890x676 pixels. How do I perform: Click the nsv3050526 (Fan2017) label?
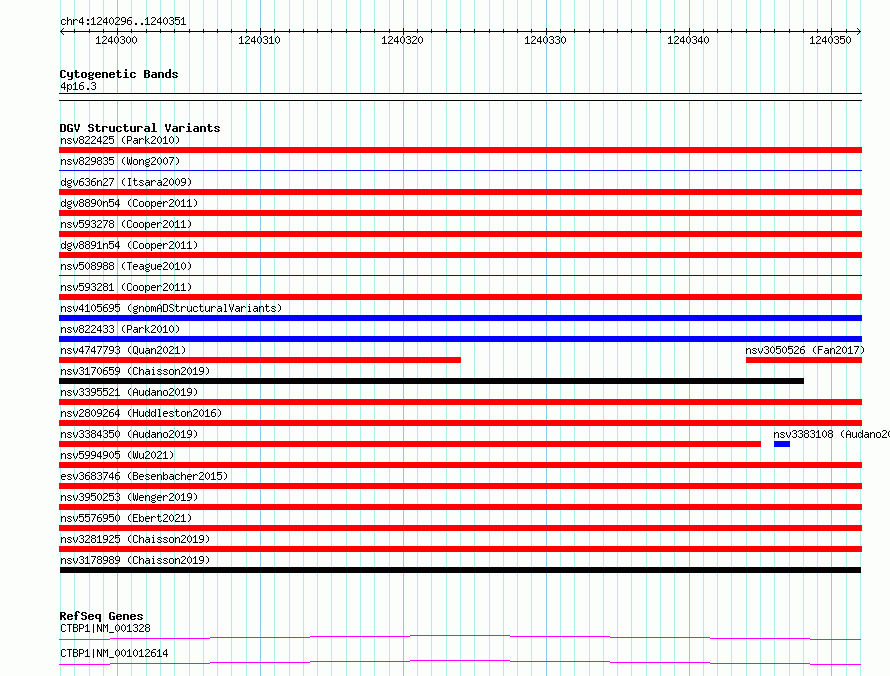pos(805,350)
